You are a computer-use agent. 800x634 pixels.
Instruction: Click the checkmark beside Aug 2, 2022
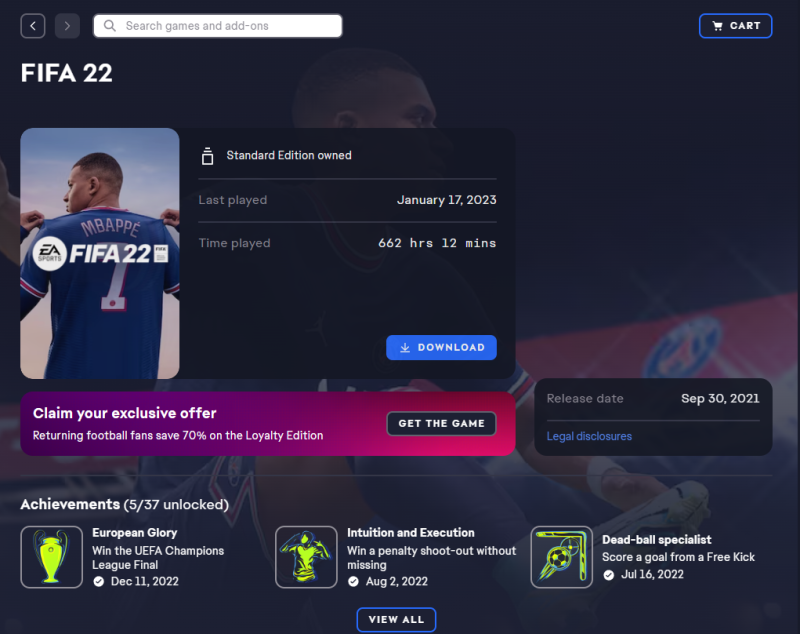[353, 581]
